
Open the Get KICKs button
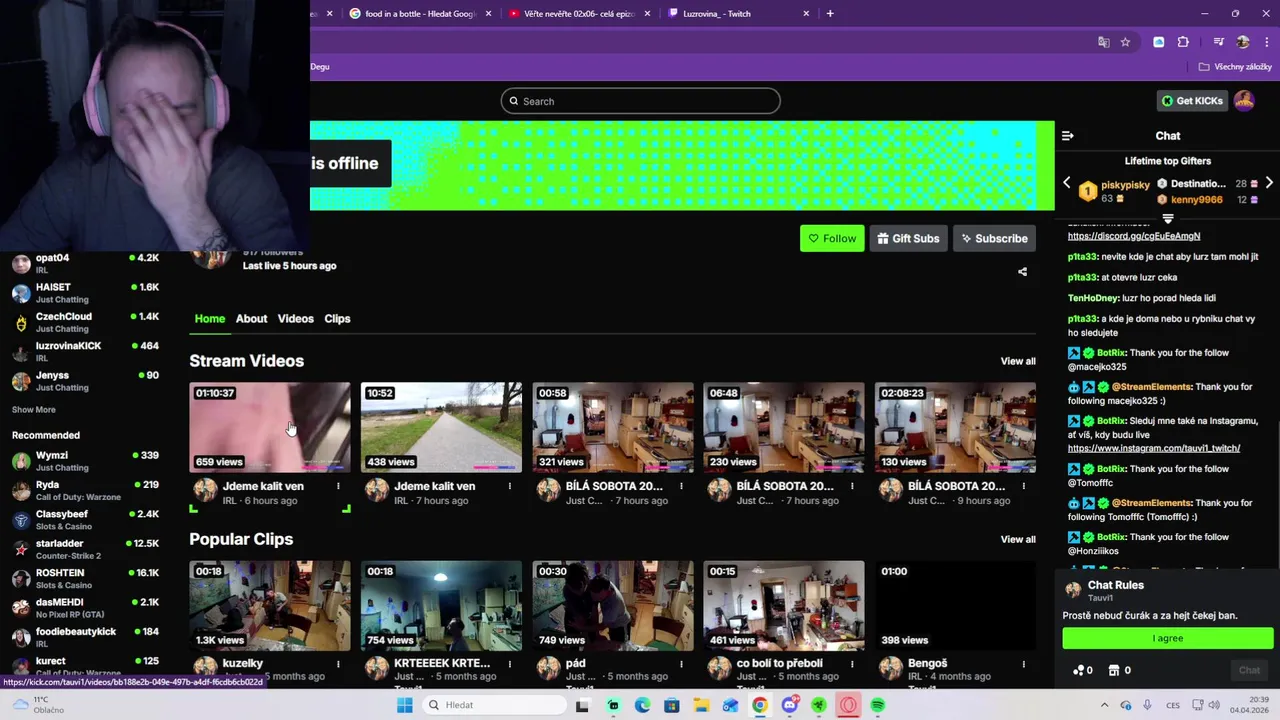[1192, 101]
